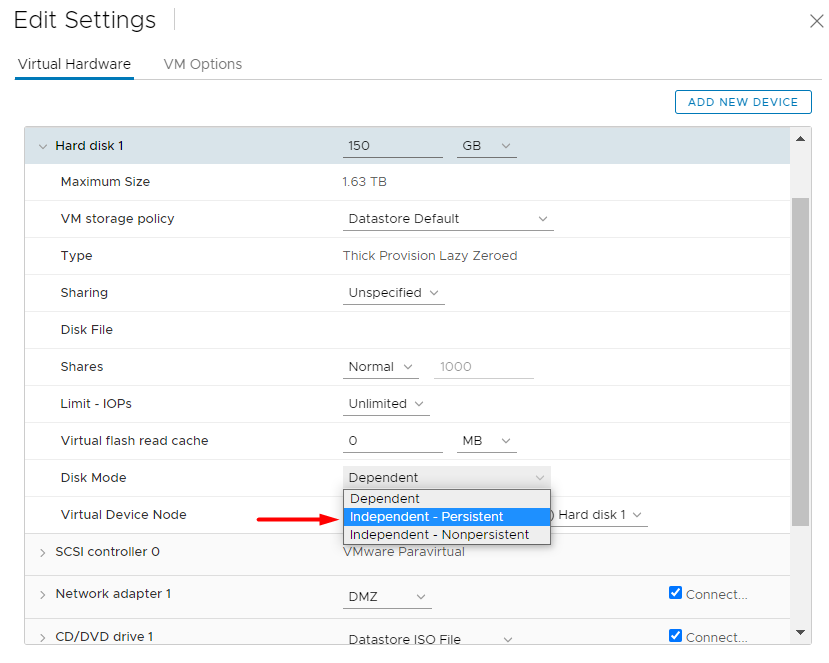Open the Sharing dropdown set to Unspecified
This screenshot has height=663, width=829.
(x=393, y=293)
